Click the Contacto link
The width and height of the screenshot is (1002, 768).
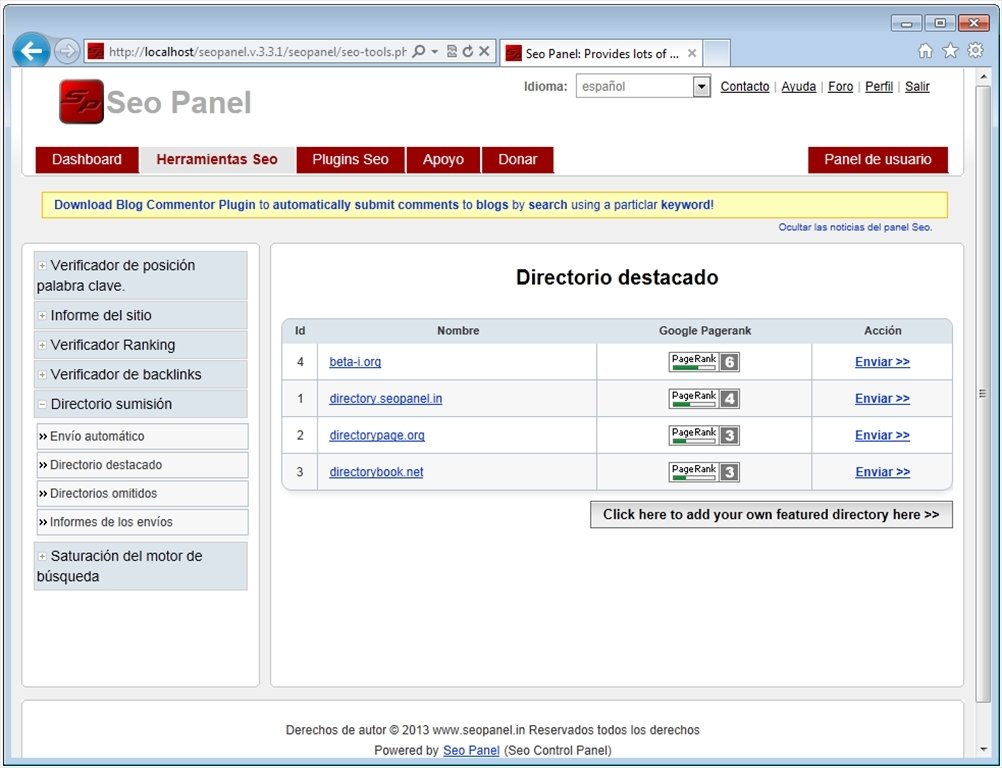click(744, 86)
